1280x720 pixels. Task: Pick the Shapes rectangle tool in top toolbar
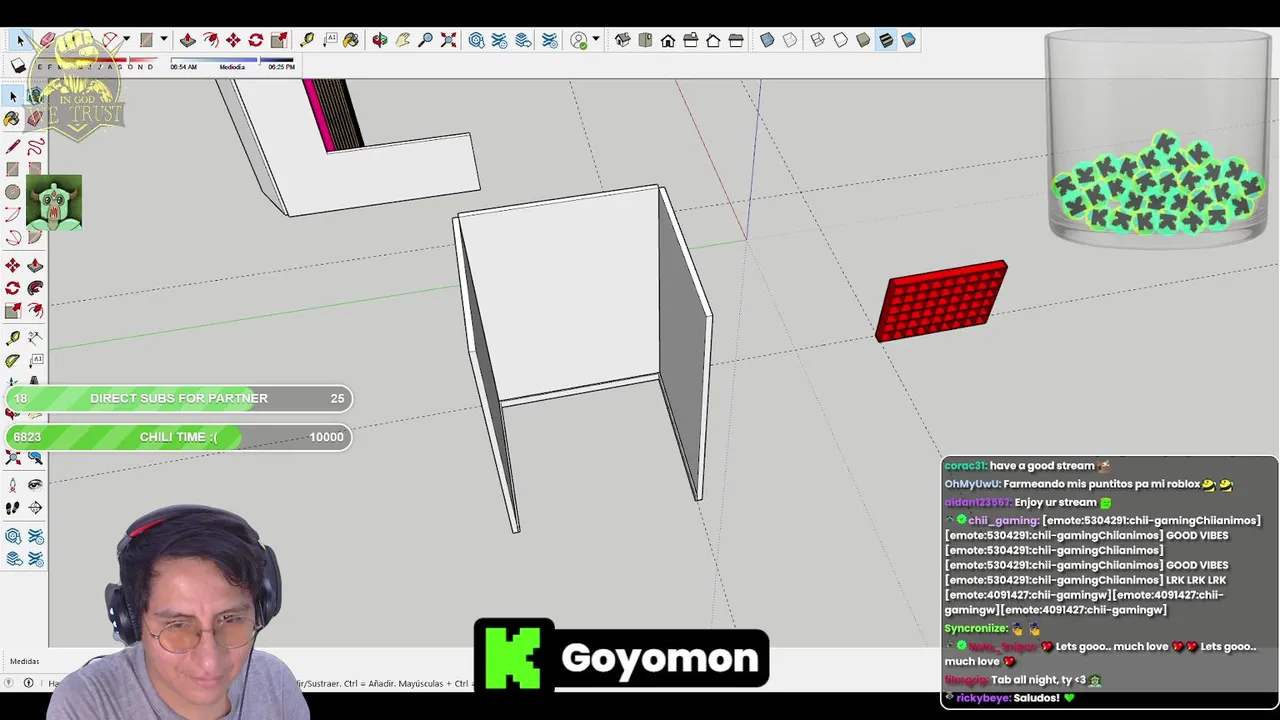[x=147, y=40]
